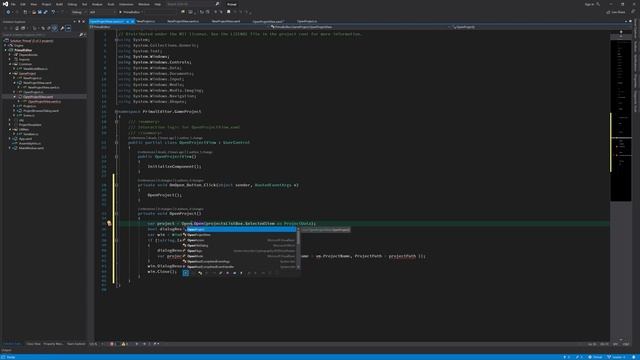Collapse the PrimalEditor project node

(x=6, y=50)
